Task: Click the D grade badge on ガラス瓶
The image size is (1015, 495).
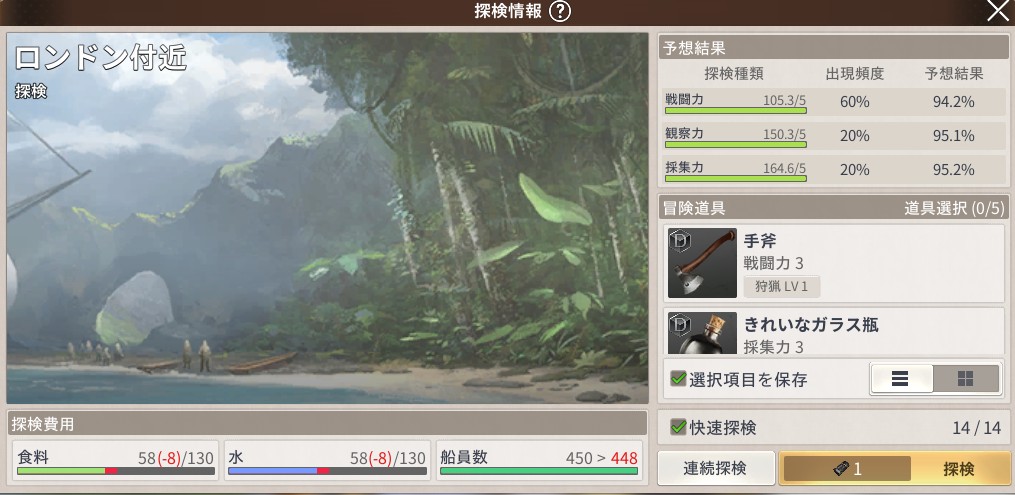Action: click(x=680, y=324)
